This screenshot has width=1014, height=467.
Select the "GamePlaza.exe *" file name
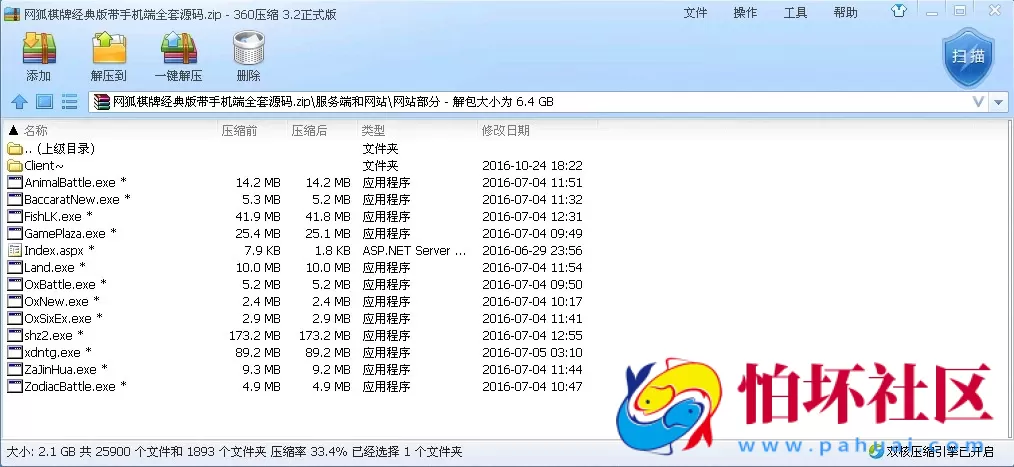(70, 233)
